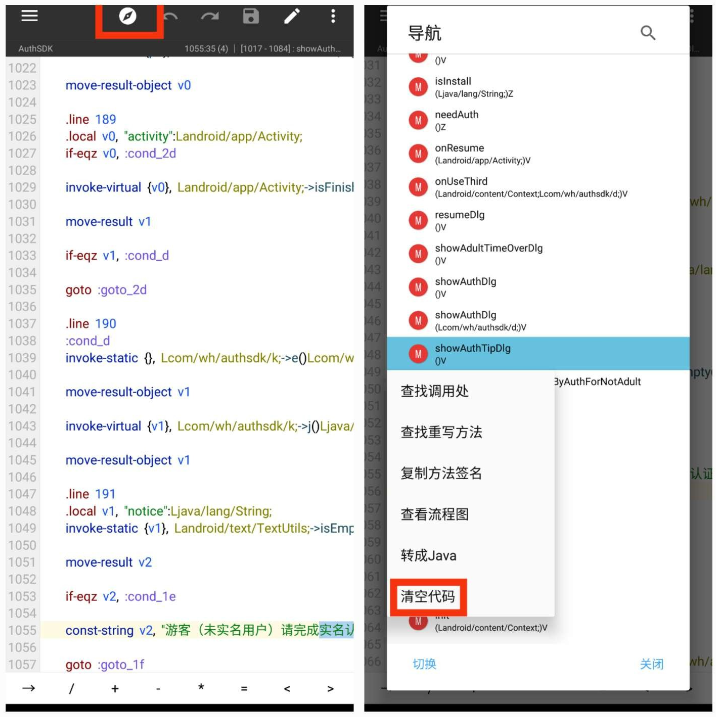Click line number 1055 in gutter
Screen dimensions: 716x717
pos(22,630)
